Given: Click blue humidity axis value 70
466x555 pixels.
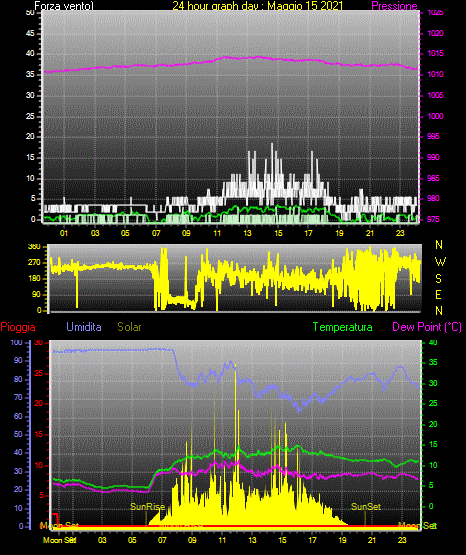Looking at the screenshot, I should coord(18,397).
